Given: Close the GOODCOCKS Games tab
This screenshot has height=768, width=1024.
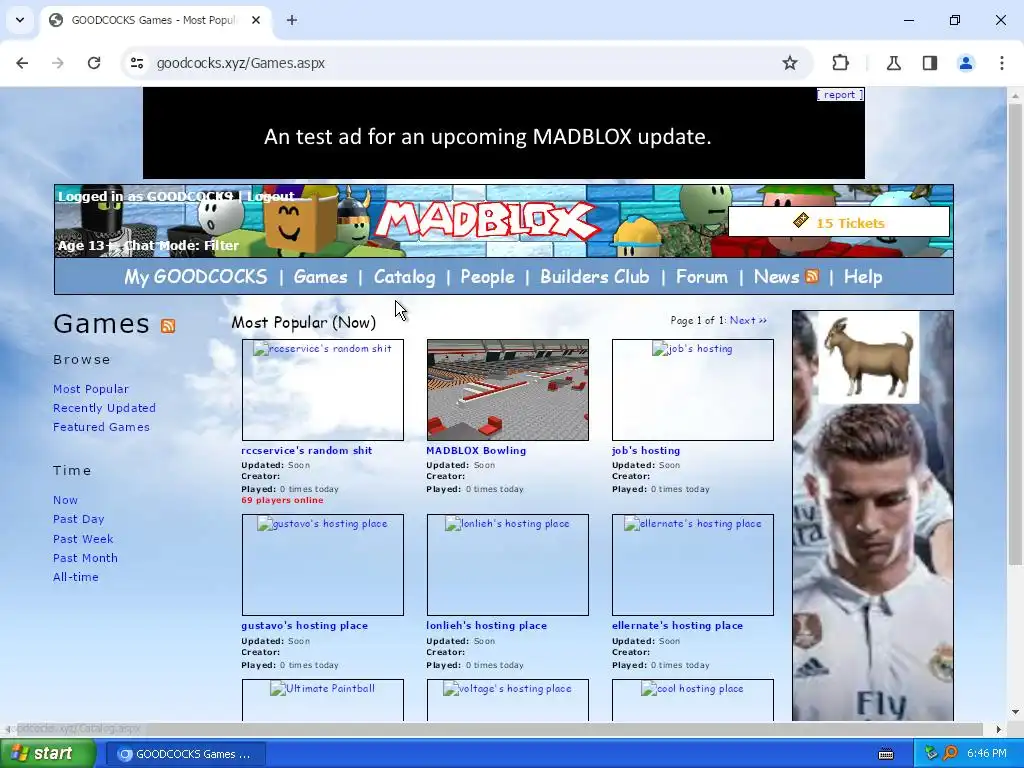Looking at the screenshot, I should coord(256,20).
